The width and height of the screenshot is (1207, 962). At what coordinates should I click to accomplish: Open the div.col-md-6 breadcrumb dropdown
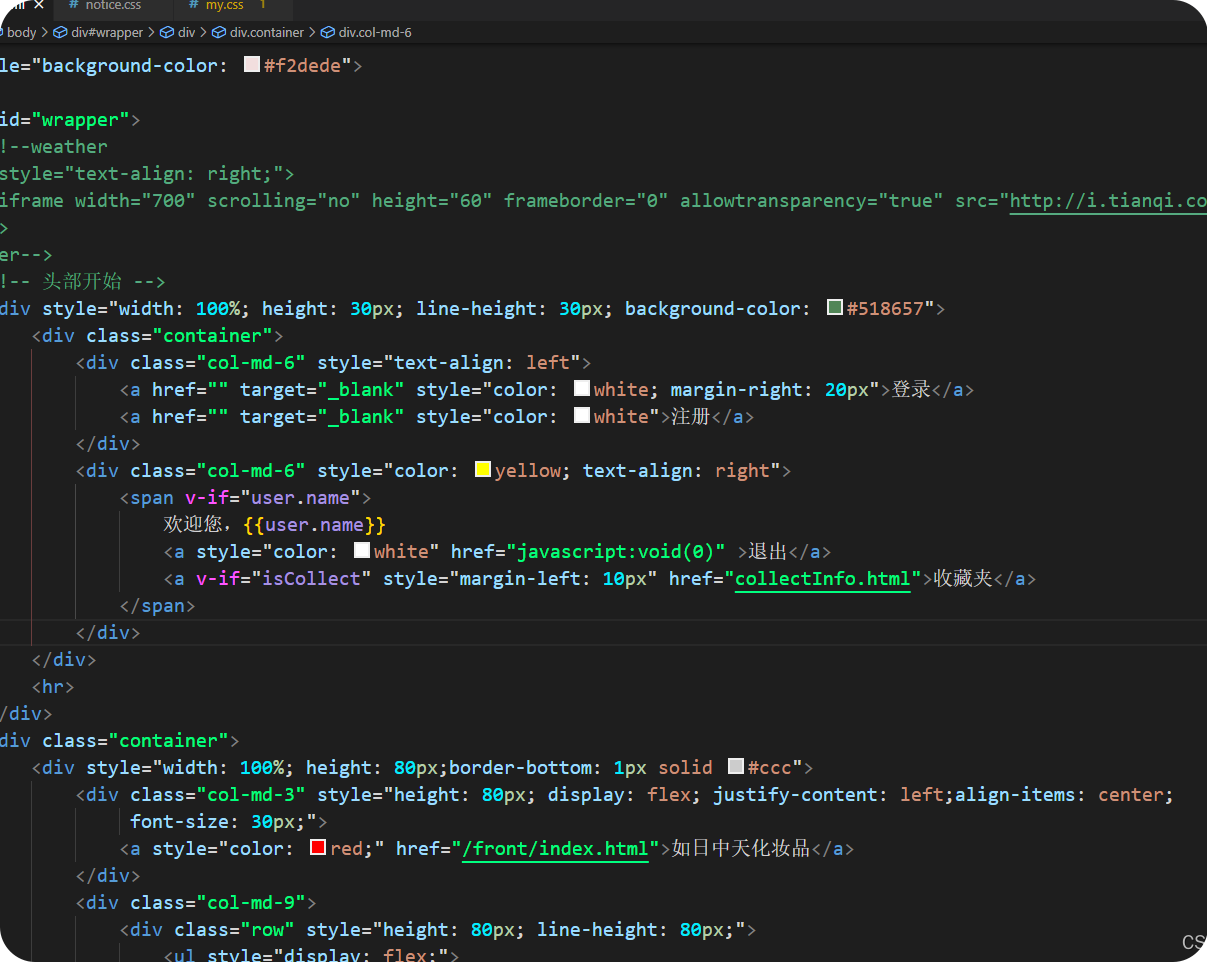(375, 33)
